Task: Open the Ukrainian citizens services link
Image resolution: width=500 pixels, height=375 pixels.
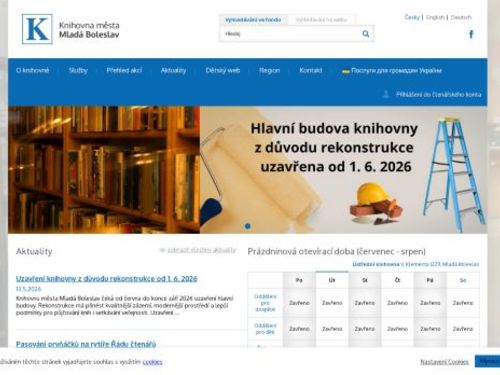Action: [x=396, y=71]
